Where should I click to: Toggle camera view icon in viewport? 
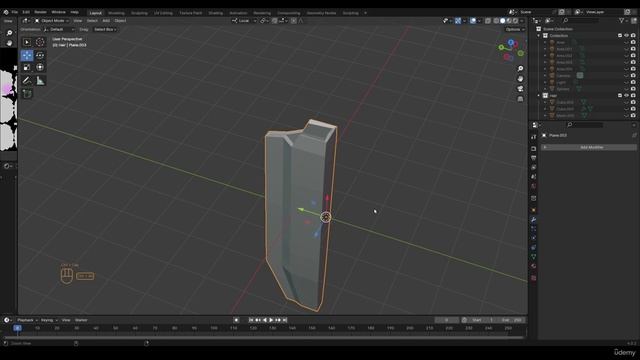pyautogui.click(x=520, y=89)
